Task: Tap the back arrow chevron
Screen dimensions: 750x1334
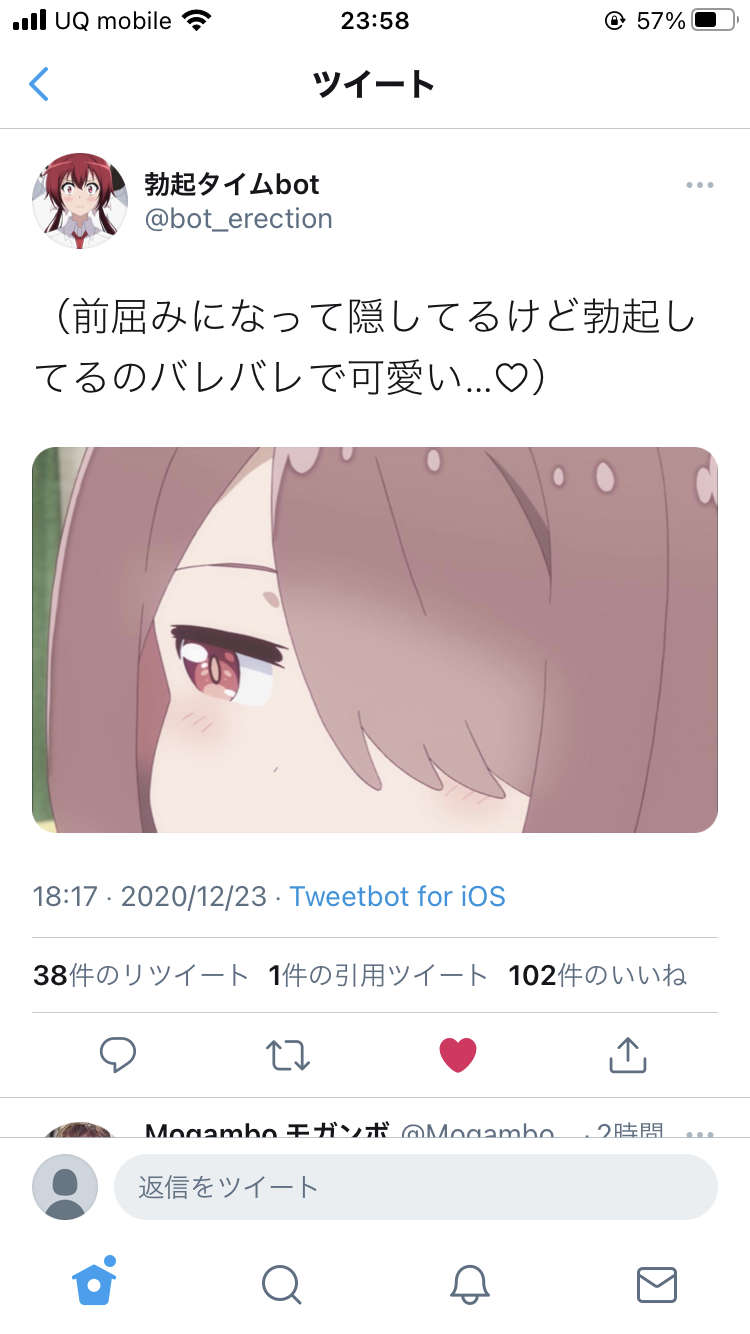Action: (39, 84)
